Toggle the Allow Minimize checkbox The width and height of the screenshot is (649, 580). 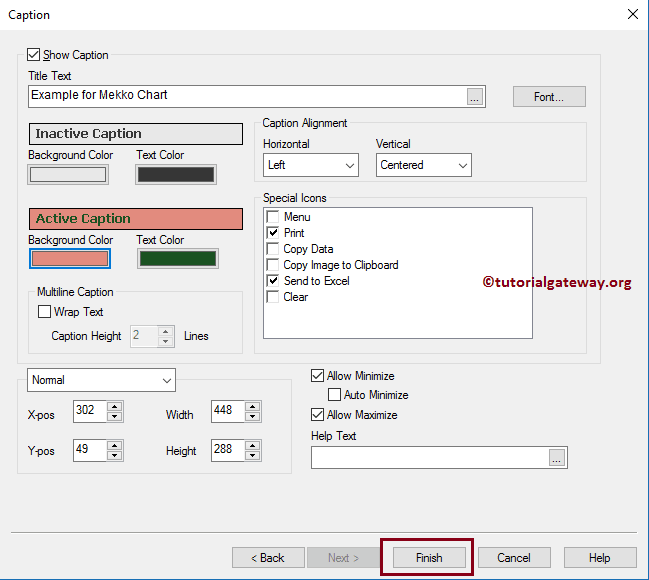(317, 375)
